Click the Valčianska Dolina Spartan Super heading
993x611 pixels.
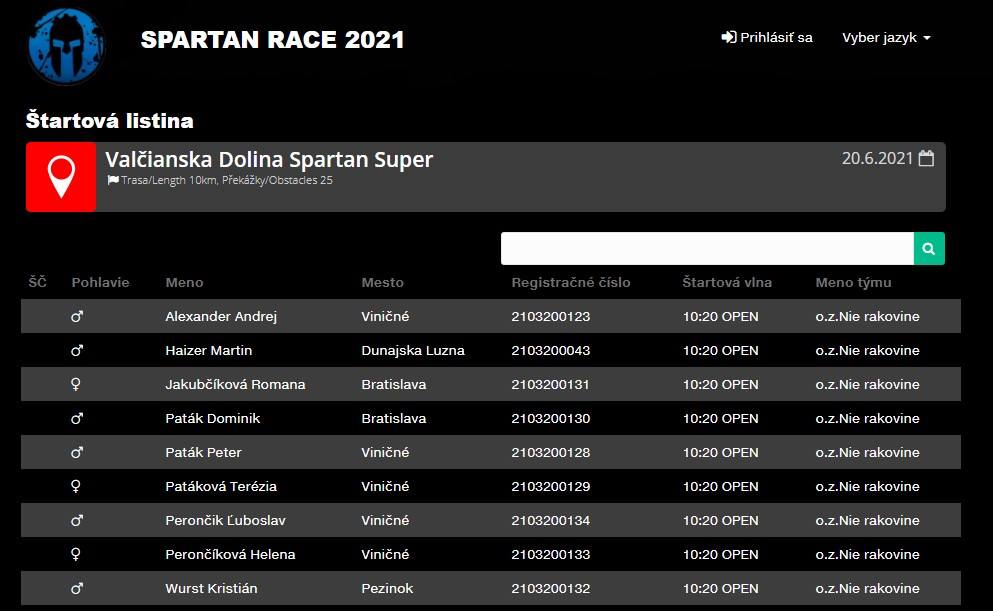point(269,159)
